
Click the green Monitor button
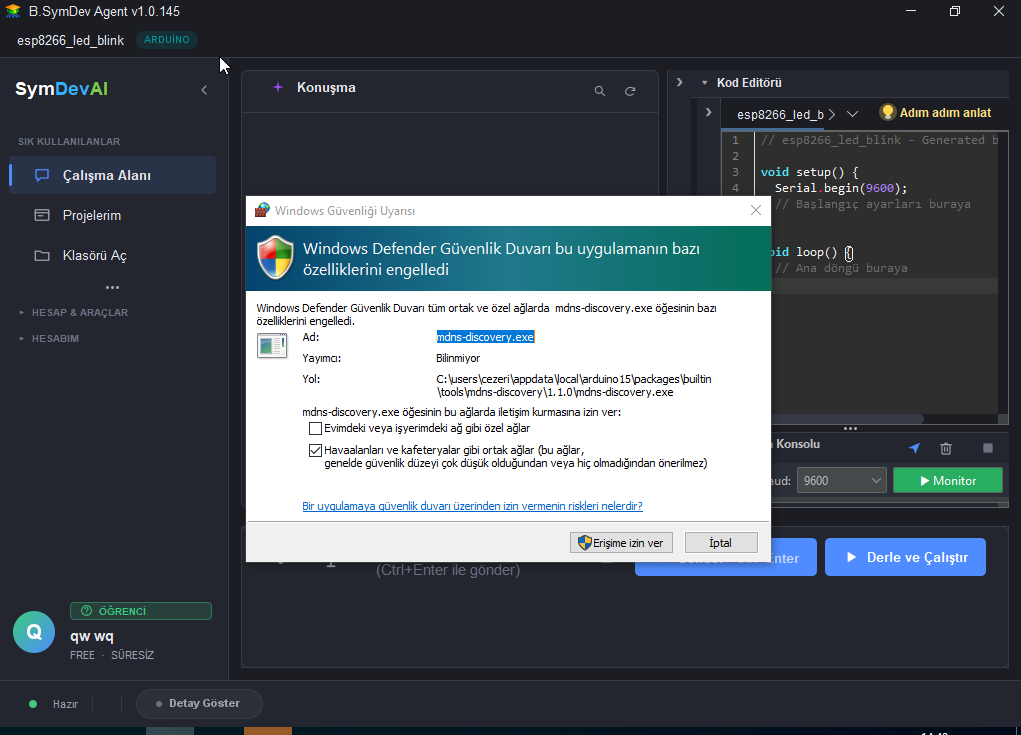948,480
